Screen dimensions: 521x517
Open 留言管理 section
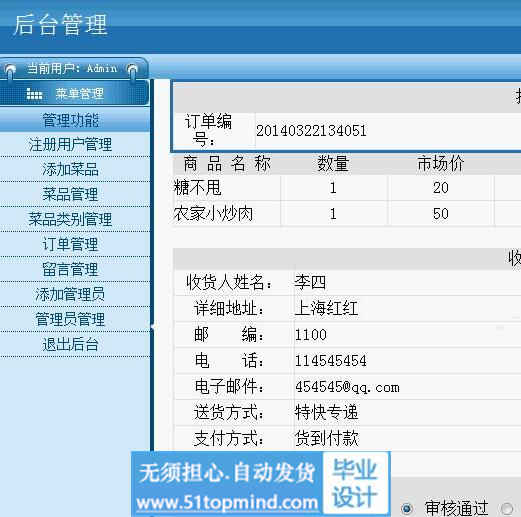pyautogui.click(x=70, y=269)
